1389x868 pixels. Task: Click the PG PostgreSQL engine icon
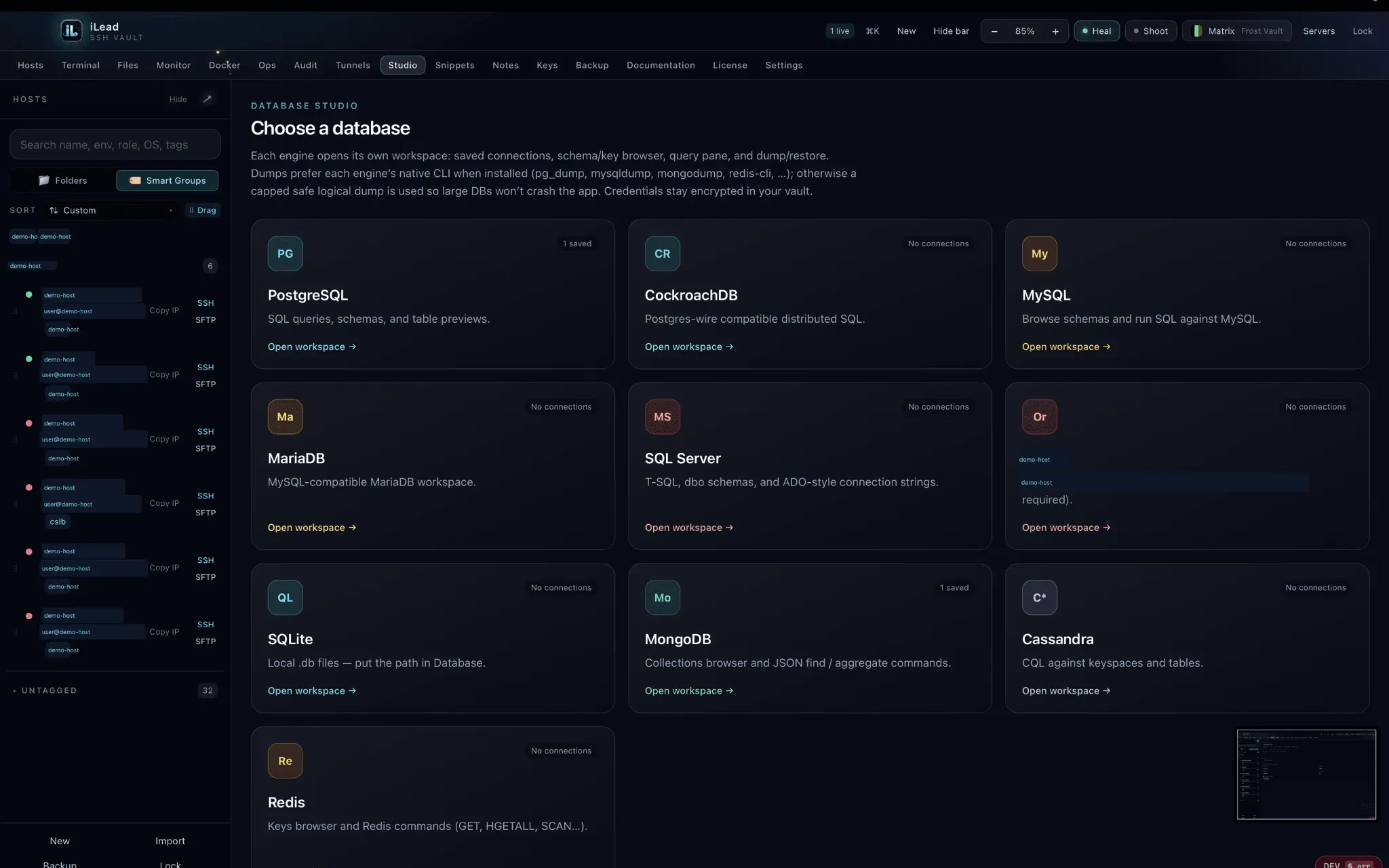(285, 254)
